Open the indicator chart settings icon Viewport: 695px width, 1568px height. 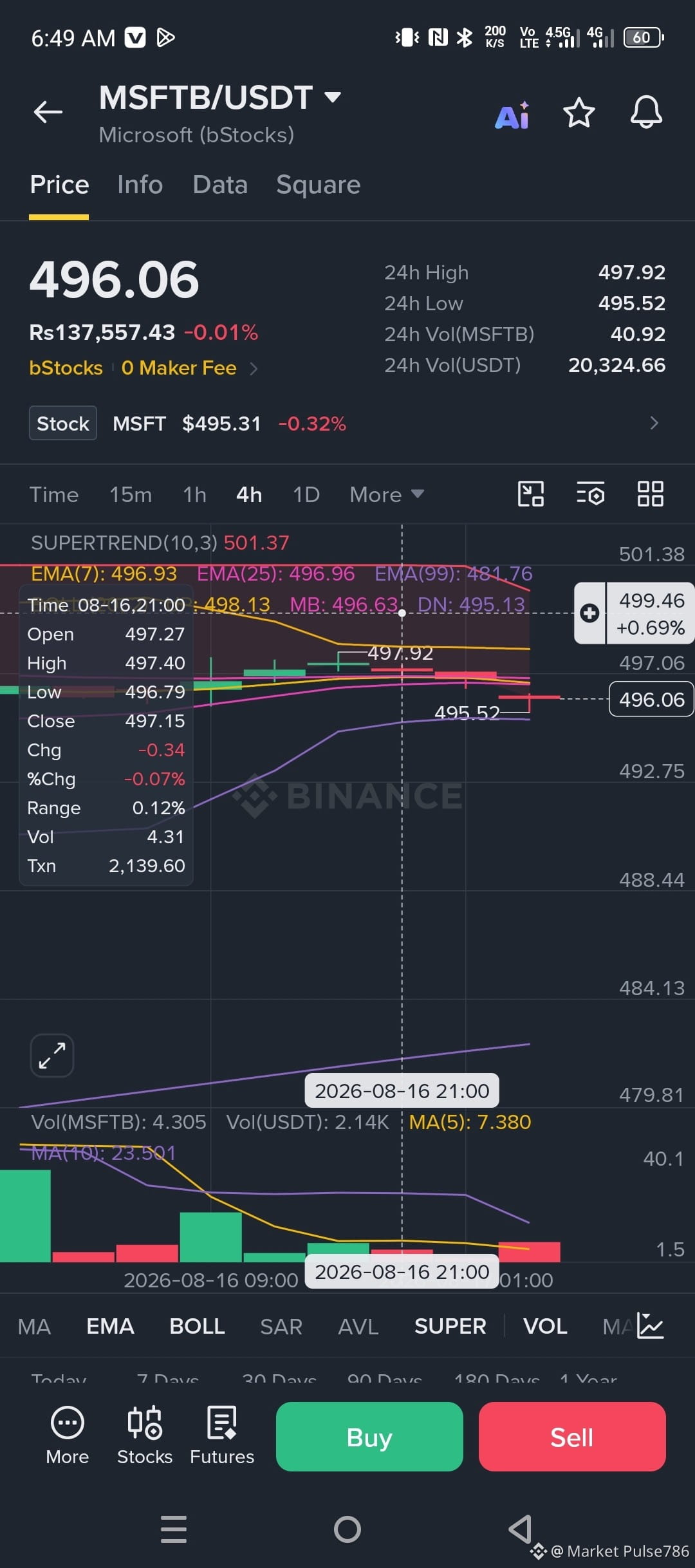650,1326
